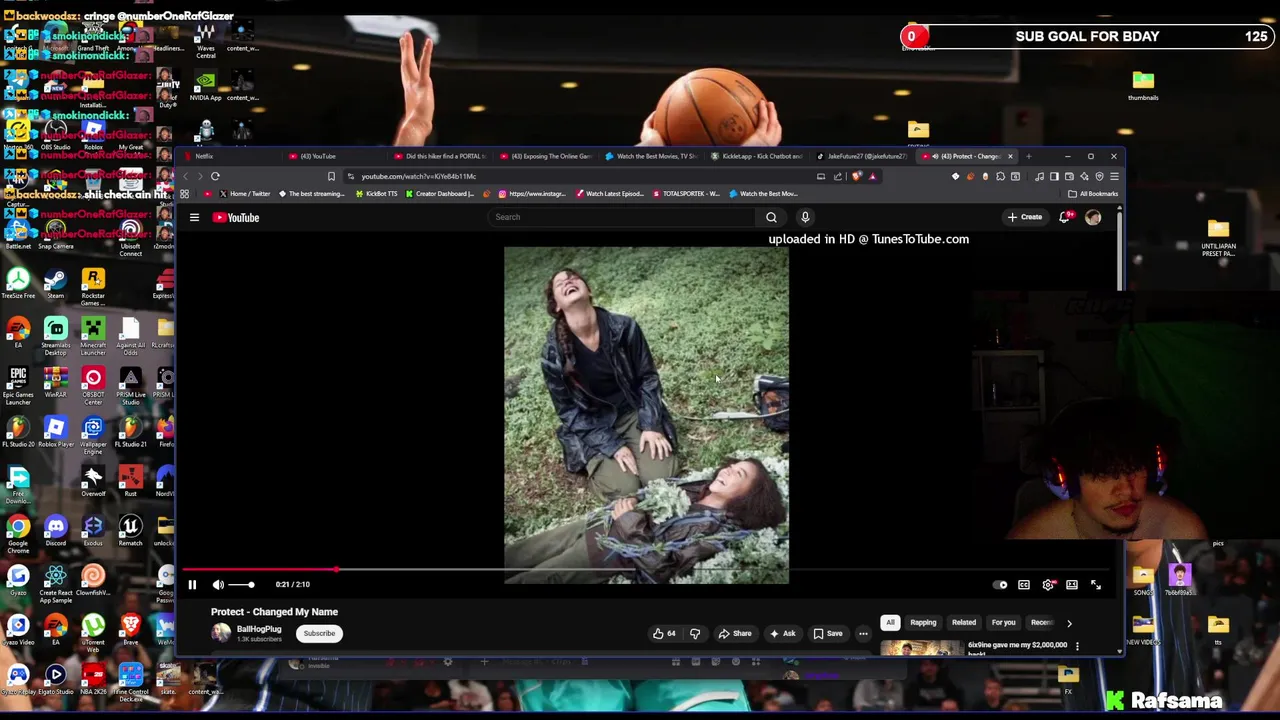Select the Streamlabs Desktop icon

pyautogui.click(x=55, y=336)
